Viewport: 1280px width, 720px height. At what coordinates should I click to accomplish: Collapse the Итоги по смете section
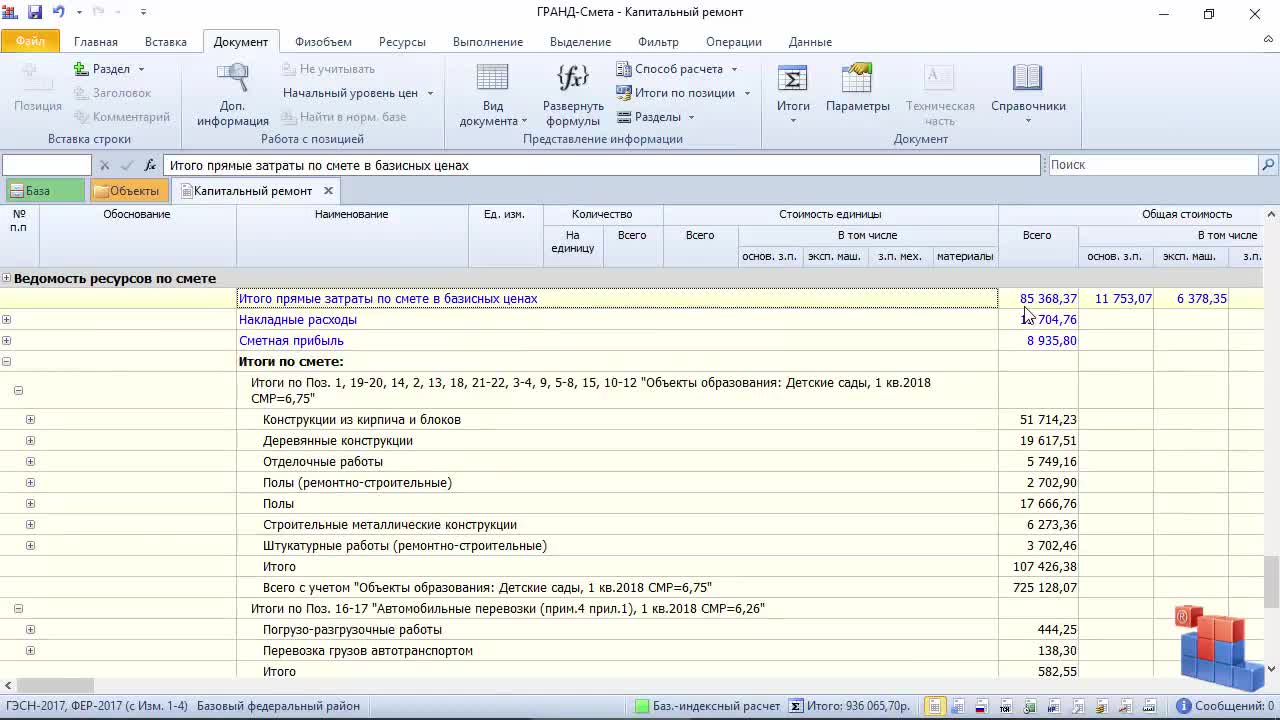pos(7,362)
